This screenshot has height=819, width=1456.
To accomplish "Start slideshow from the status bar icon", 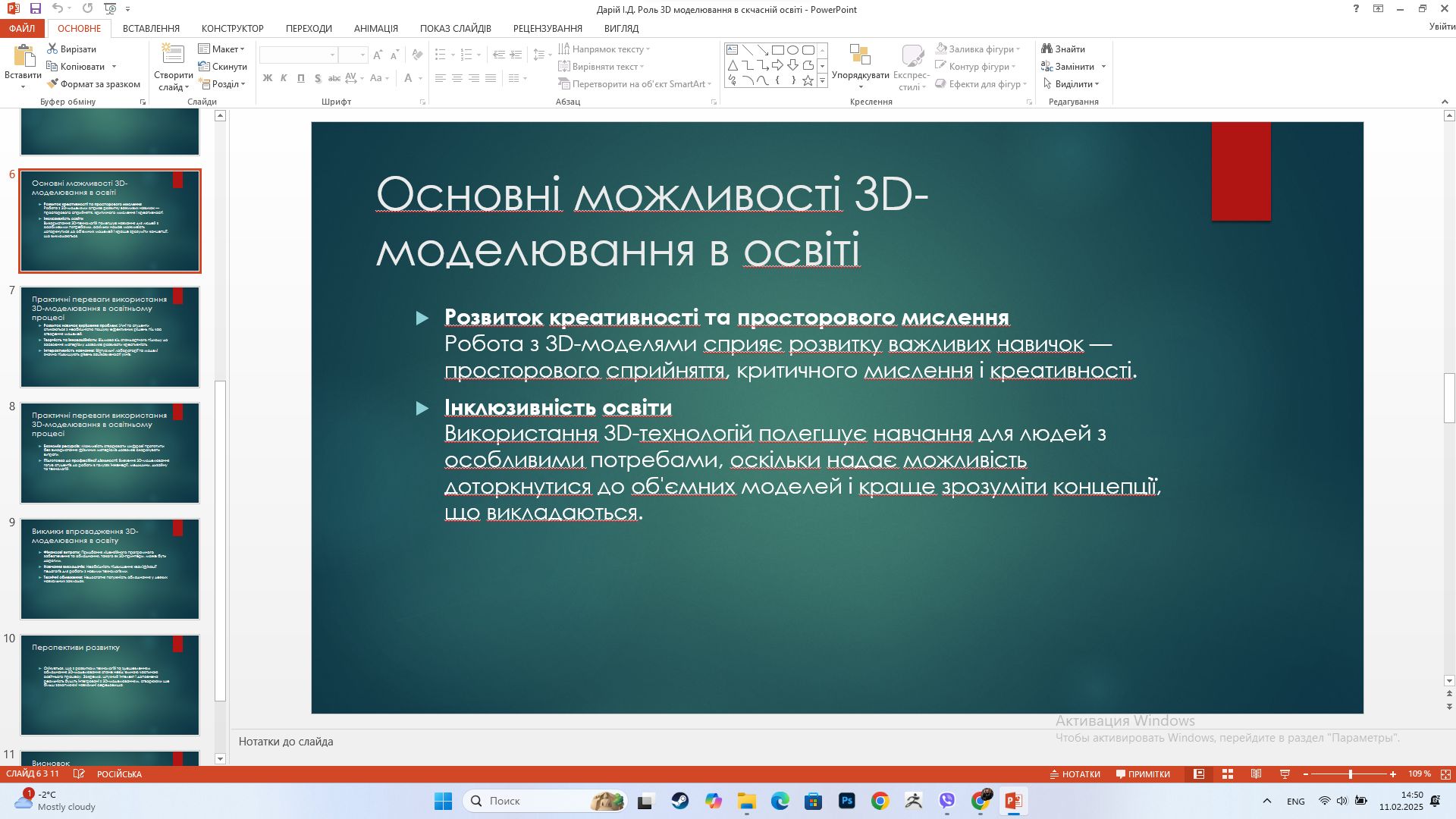I will coord(1285,774).
